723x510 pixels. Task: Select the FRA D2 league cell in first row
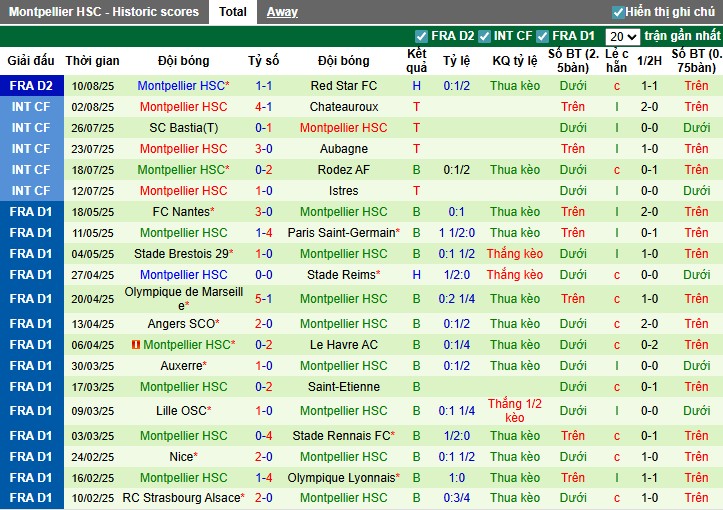click(30, 86)
